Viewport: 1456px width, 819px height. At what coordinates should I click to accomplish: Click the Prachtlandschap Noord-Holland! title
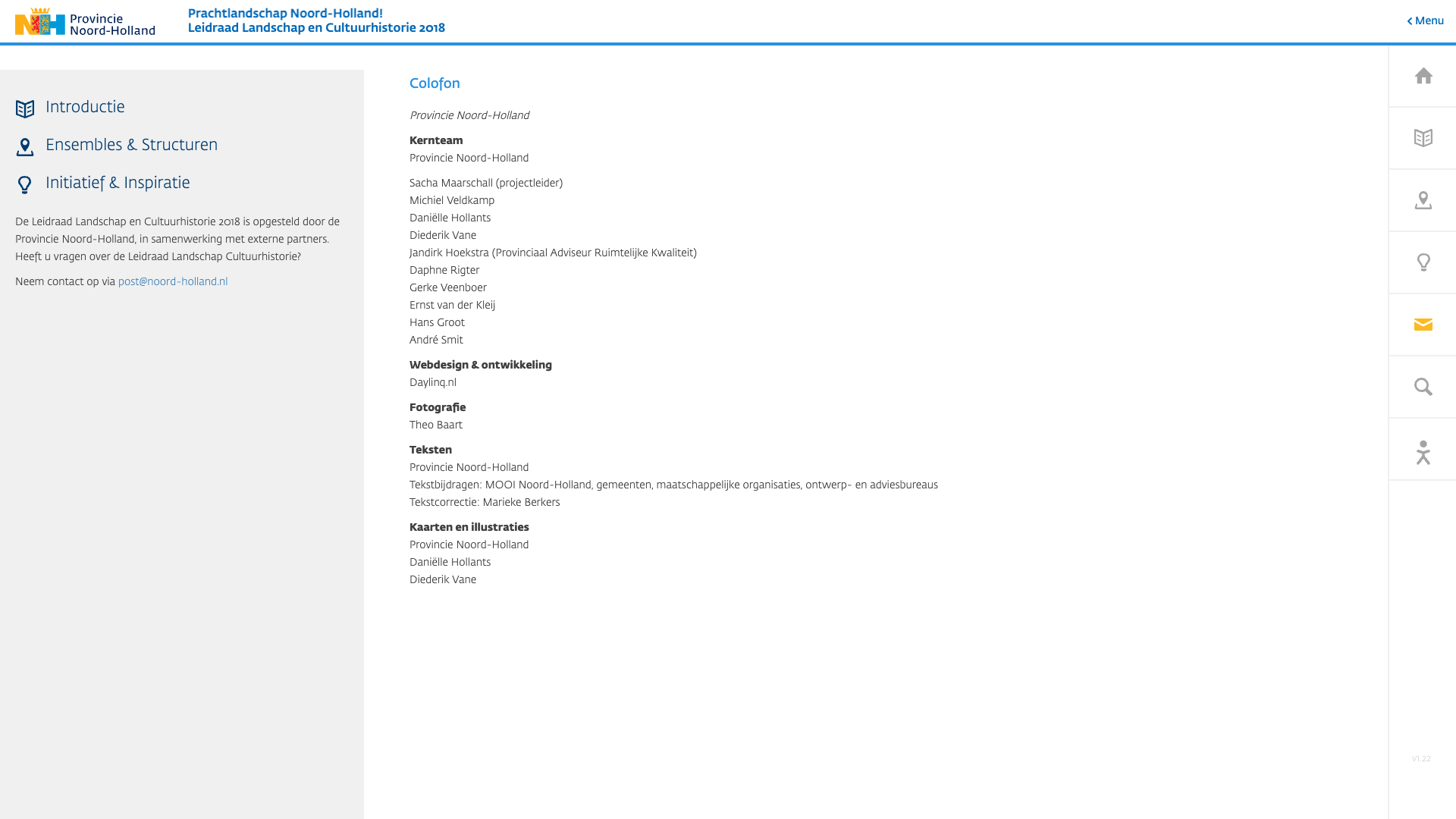click(x=285, y=14)
